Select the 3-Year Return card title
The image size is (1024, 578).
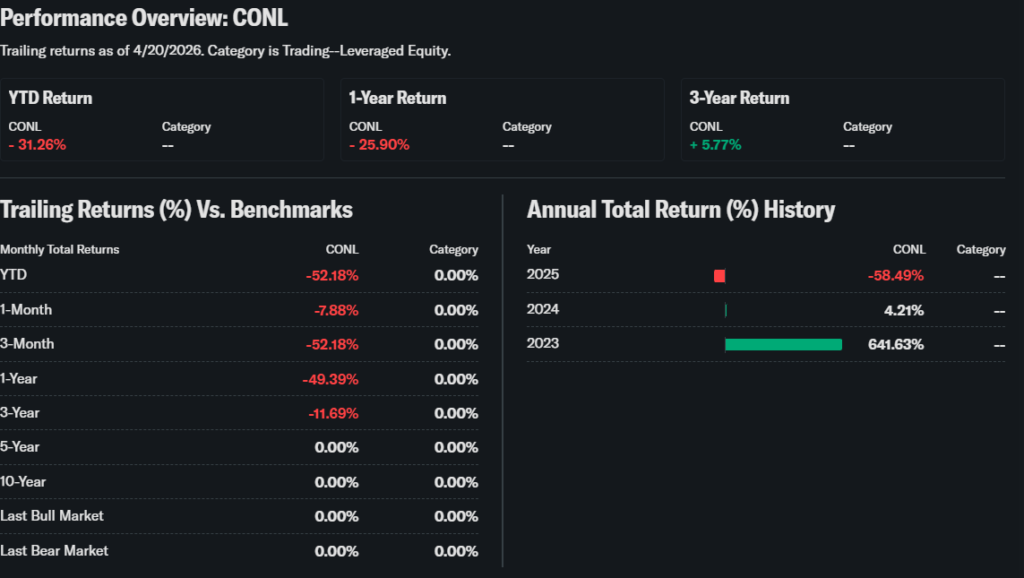point(739,98)
